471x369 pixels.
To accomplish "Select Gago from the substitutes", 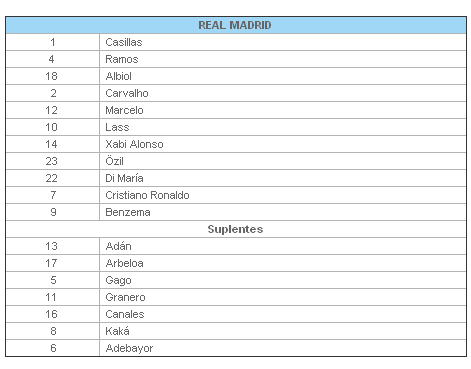I will 118,280.
